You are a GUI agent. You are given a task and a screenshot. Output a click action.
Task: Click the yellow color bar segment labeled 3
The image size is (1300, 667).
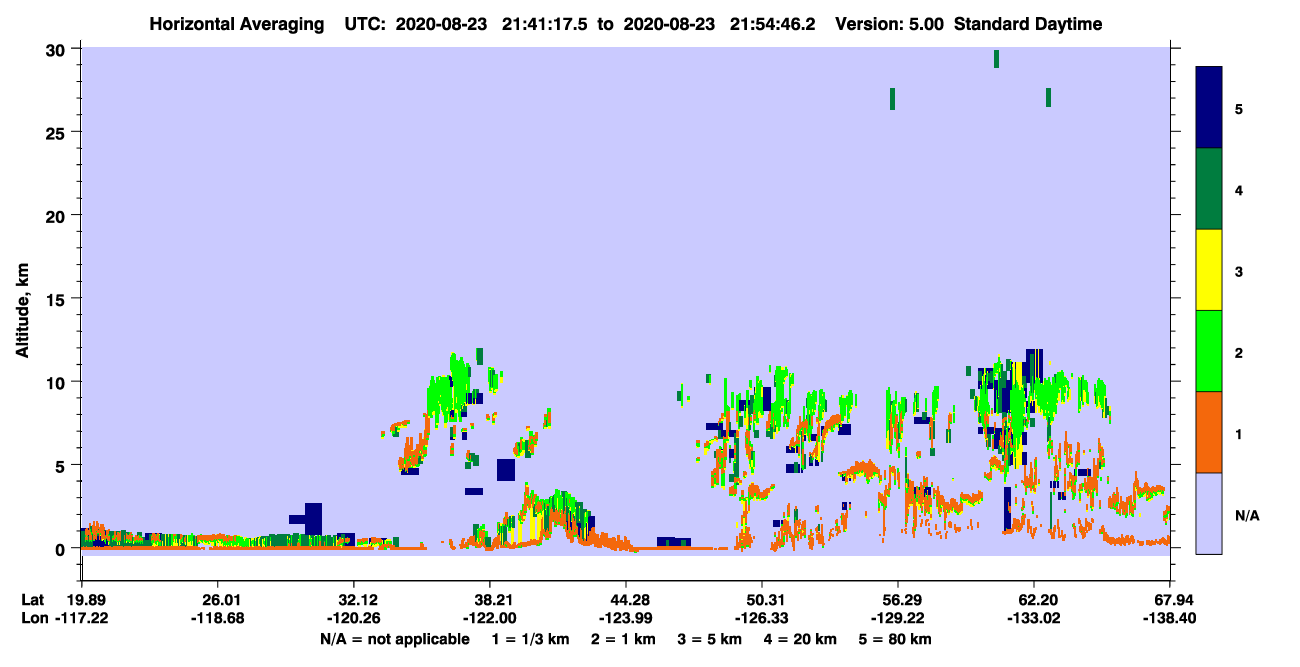1209,270
